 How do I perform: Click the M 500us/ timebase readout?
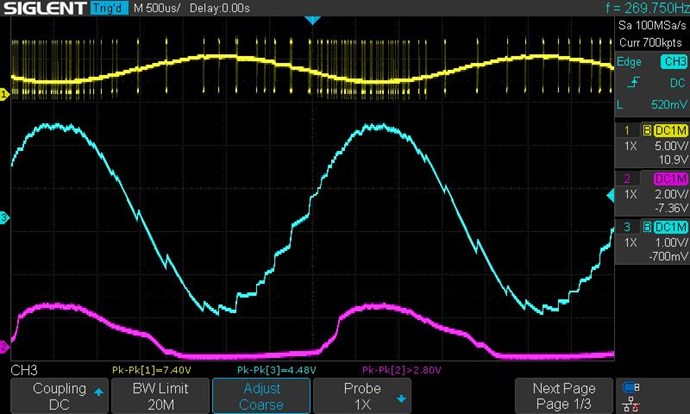tap(157, 8)
